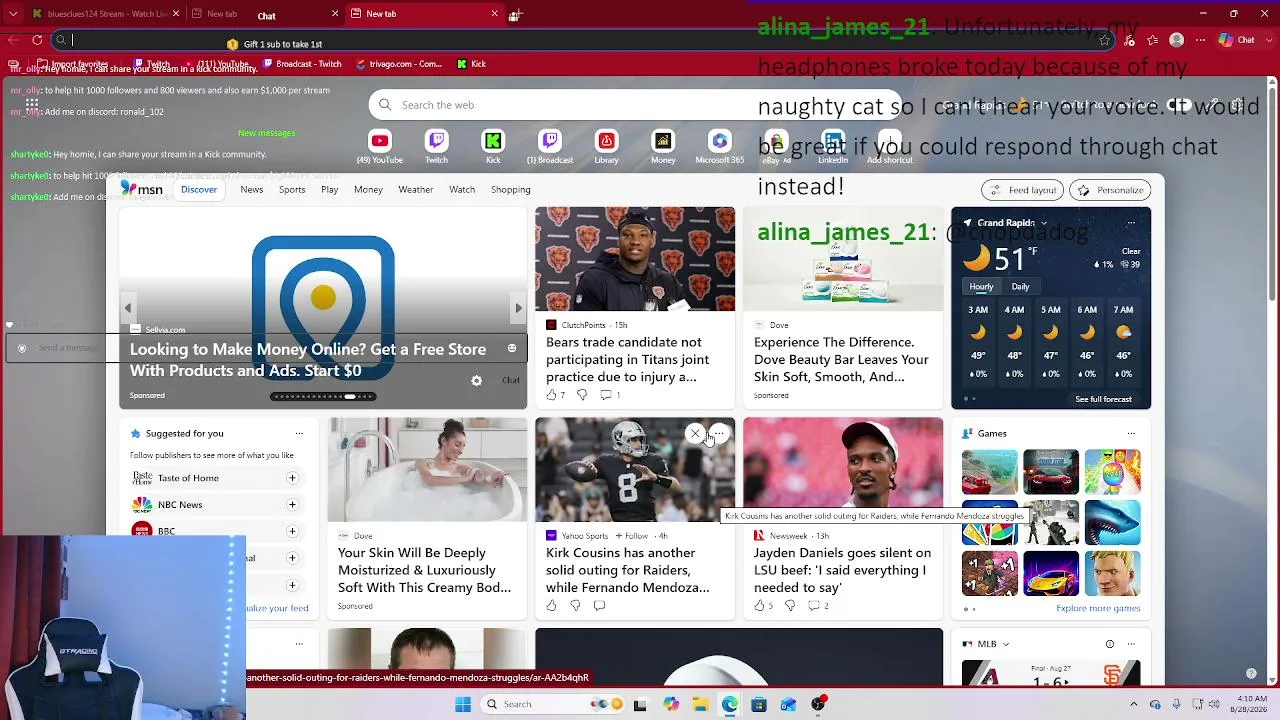This screenshot has height=720, width=1280.
Task: Click the magnifier in the web search box
Action: [385, 105]
